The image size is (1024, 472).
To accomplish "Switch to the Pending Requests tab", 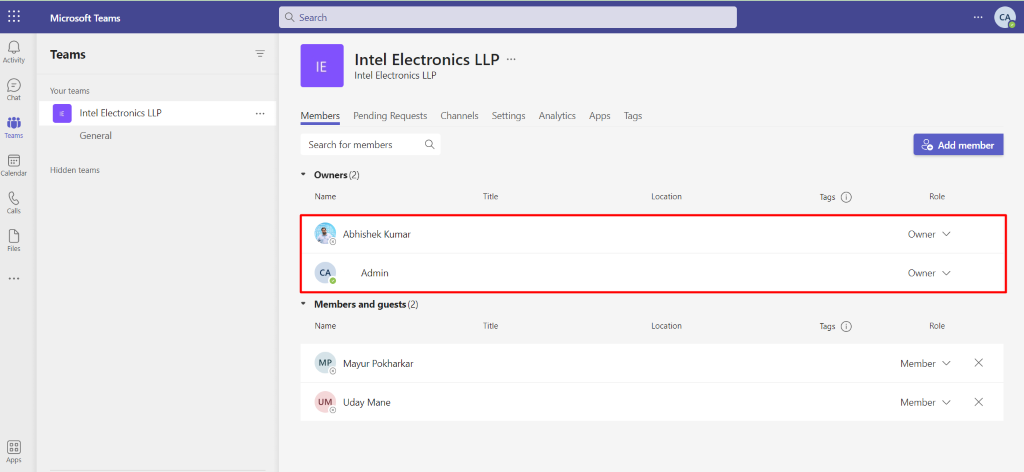I will (390, 116).
